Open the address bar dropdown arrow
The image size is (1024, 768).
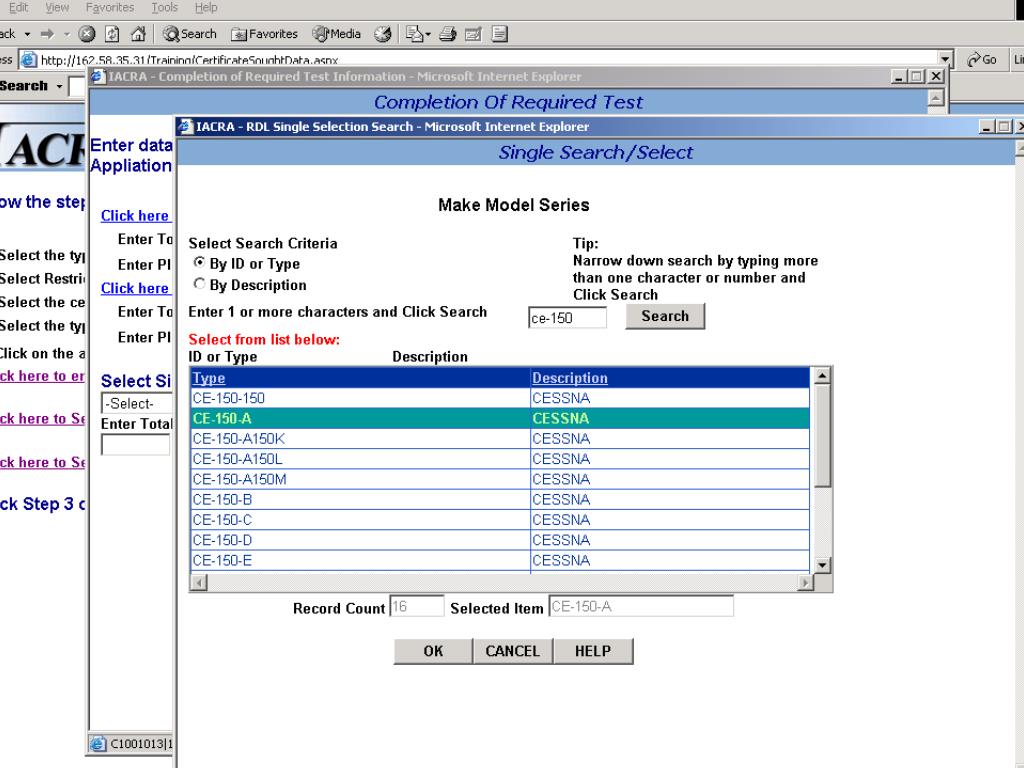942,60
